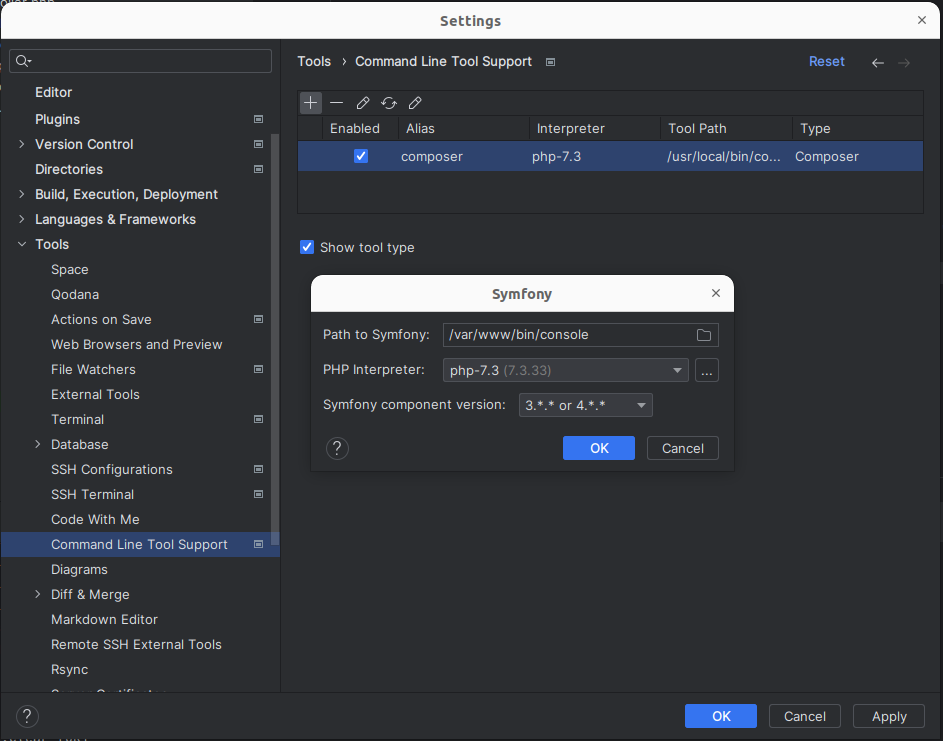The width and height of the screenshot is (943, 741).
Task: Open the Plugins settings page
Action: pos(57,119)
